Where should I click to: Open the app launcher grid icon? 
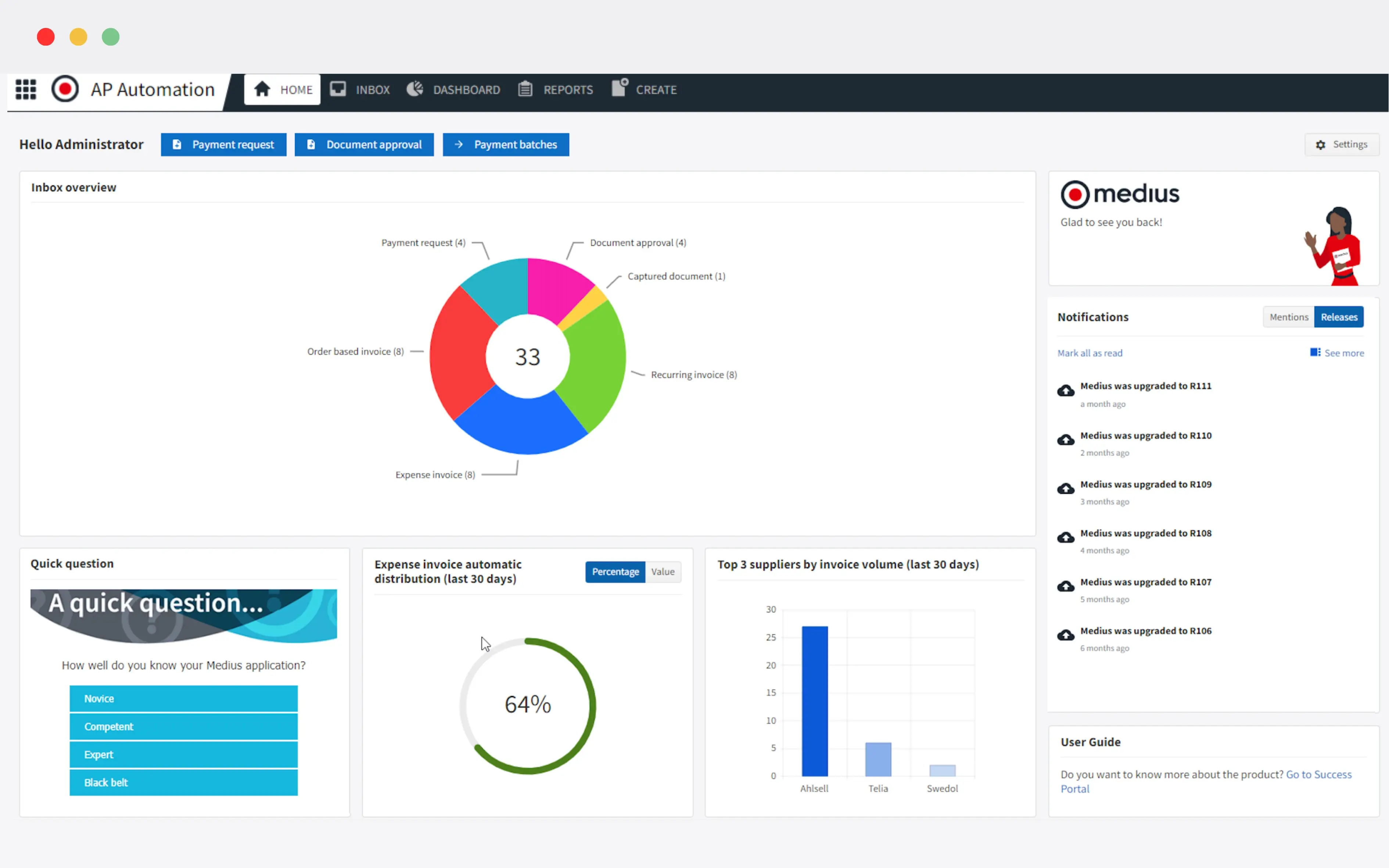[x=25, y=90]
